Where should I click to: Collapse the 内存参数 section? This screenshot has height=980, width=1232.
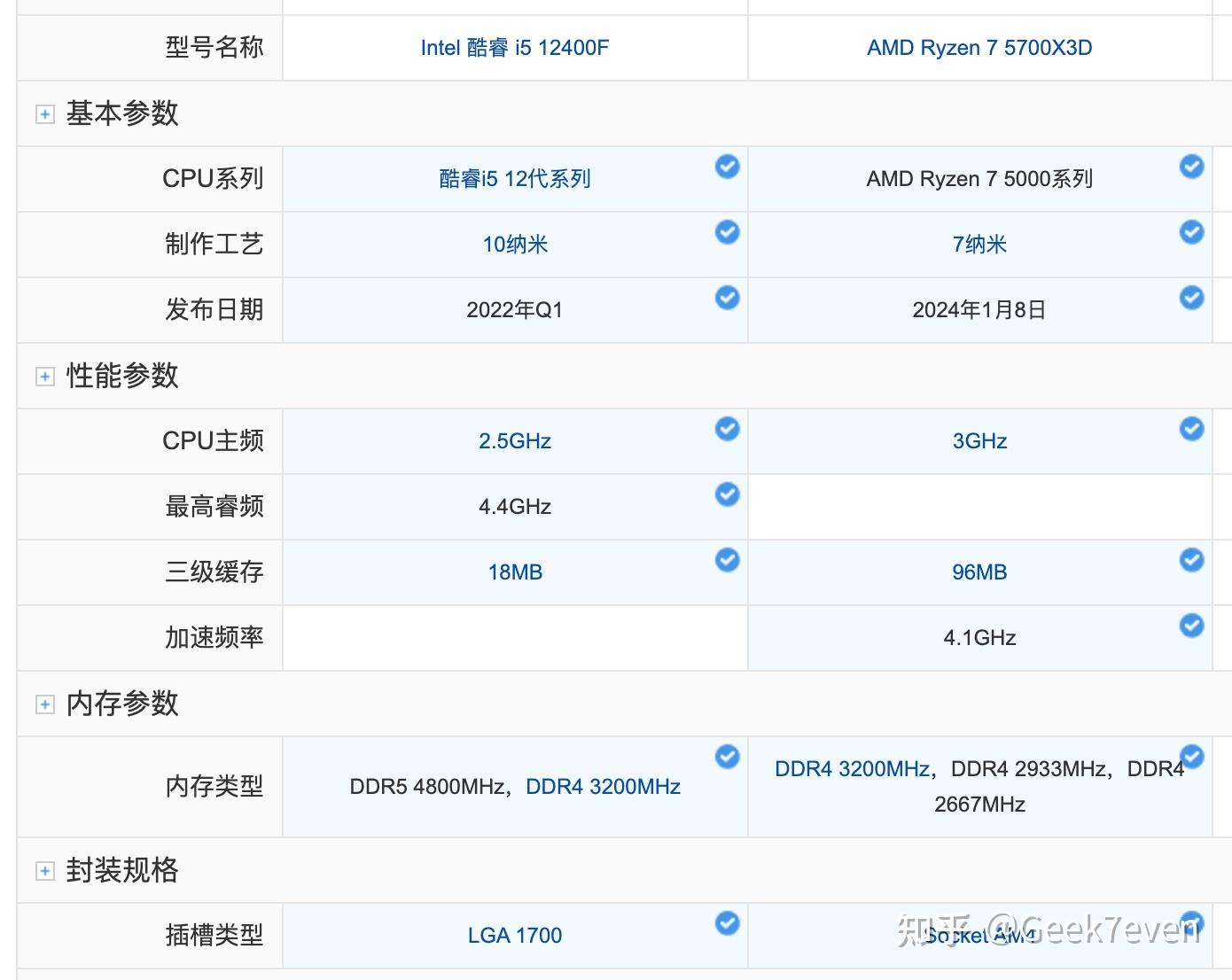[x=45, y=704]
